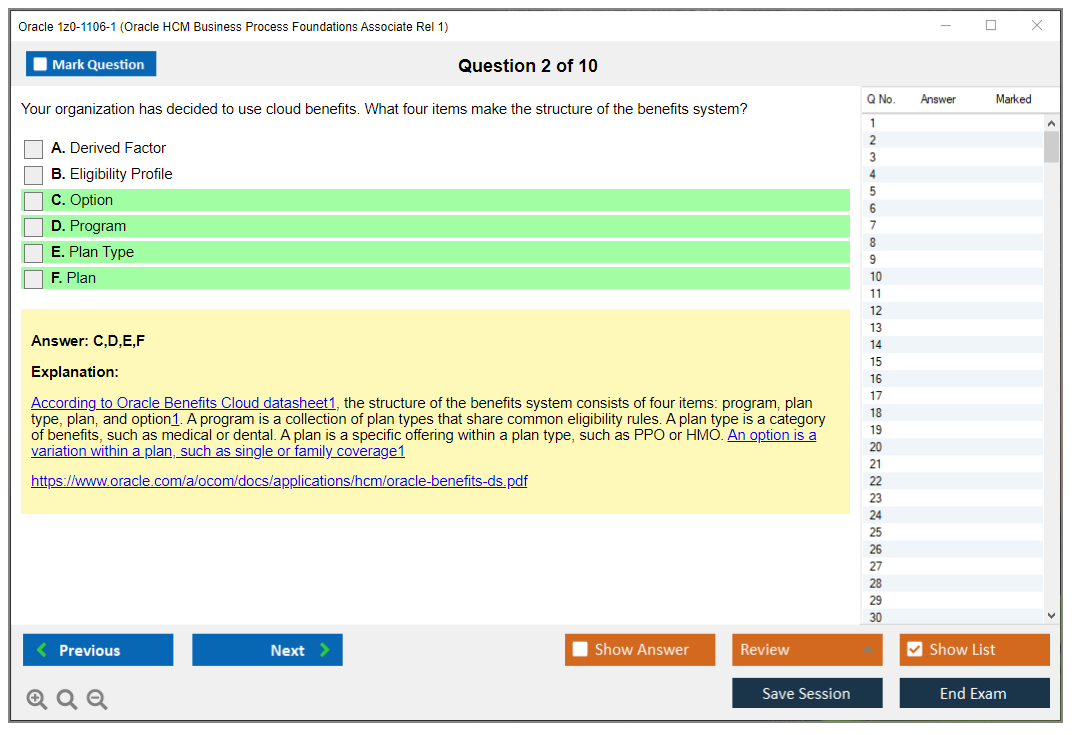The image size is (1075, 735).
Task: Enable the Mark Question checkbox
Action: click(x=40, y=63)
